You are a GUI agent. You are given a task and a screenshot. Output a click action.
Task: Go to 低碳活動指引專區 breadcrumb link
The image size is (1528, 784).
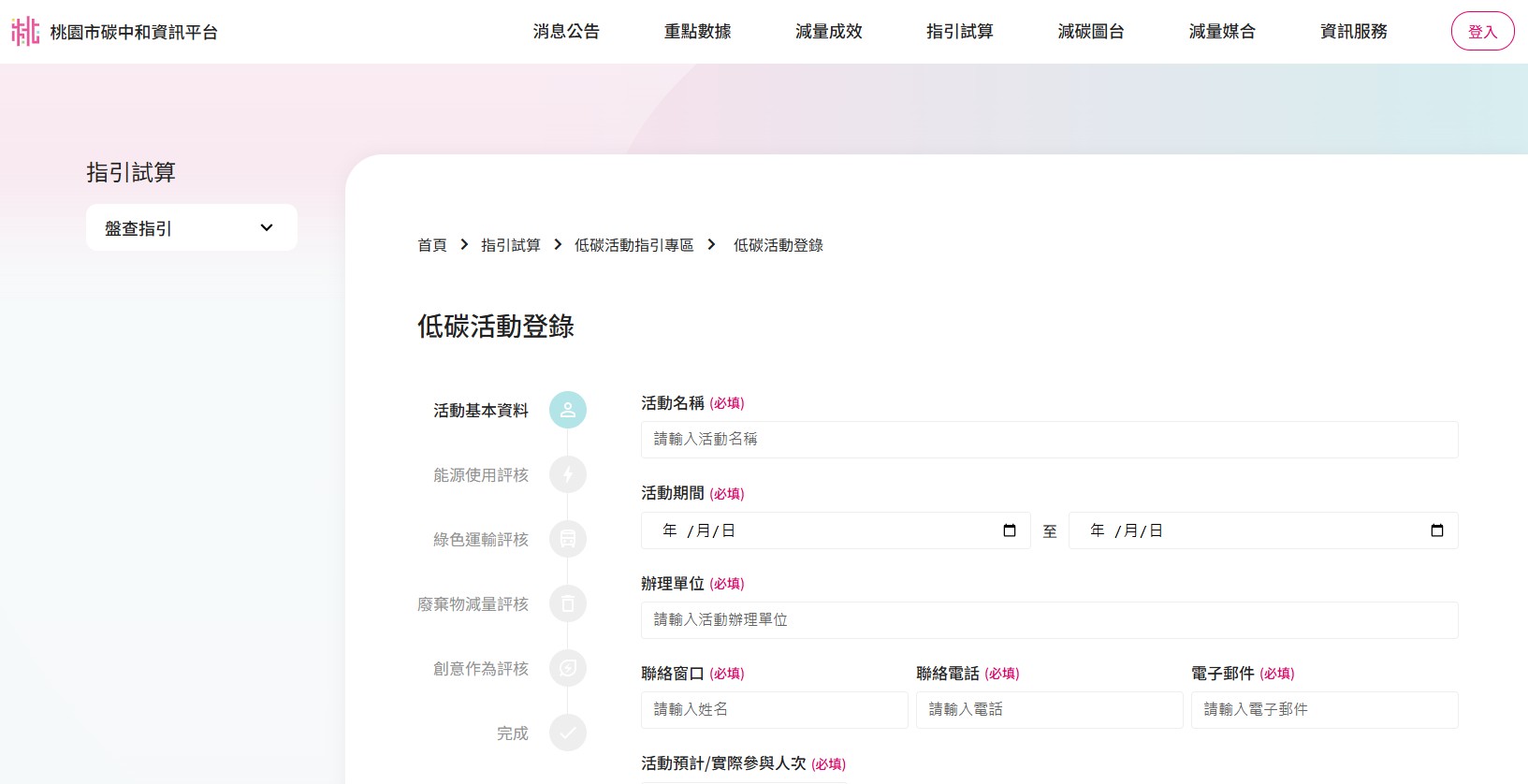[x=634, y=245]
